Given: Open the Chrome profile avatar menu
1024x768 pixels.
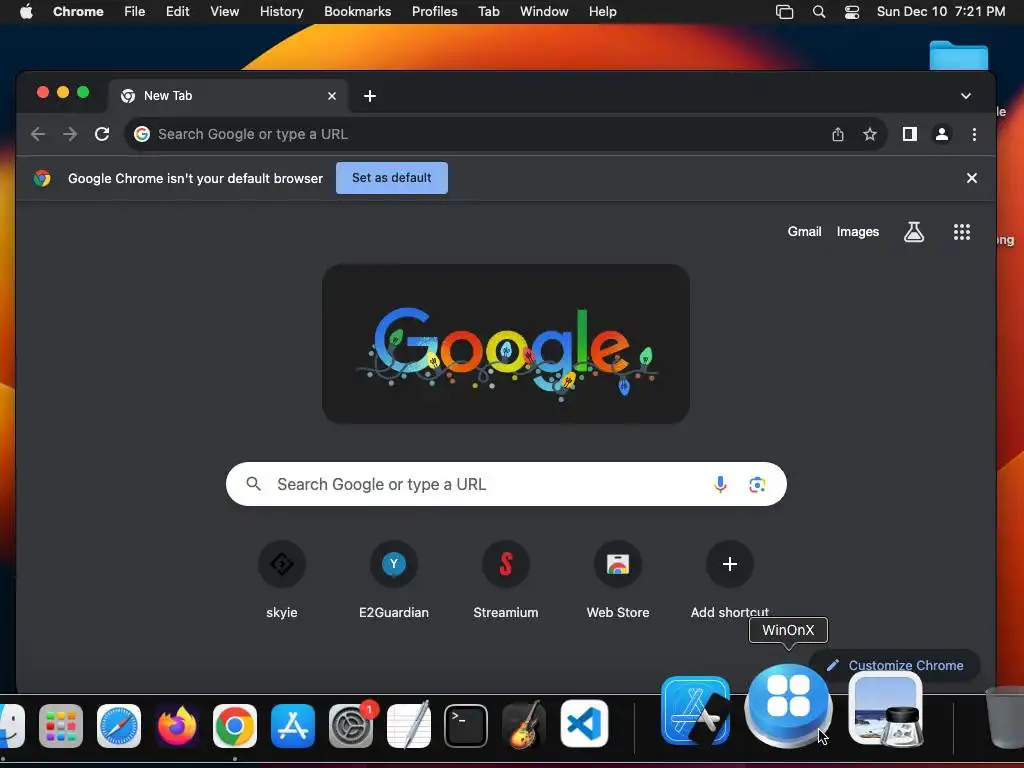Looking at the screenshot, I should 942,135.
